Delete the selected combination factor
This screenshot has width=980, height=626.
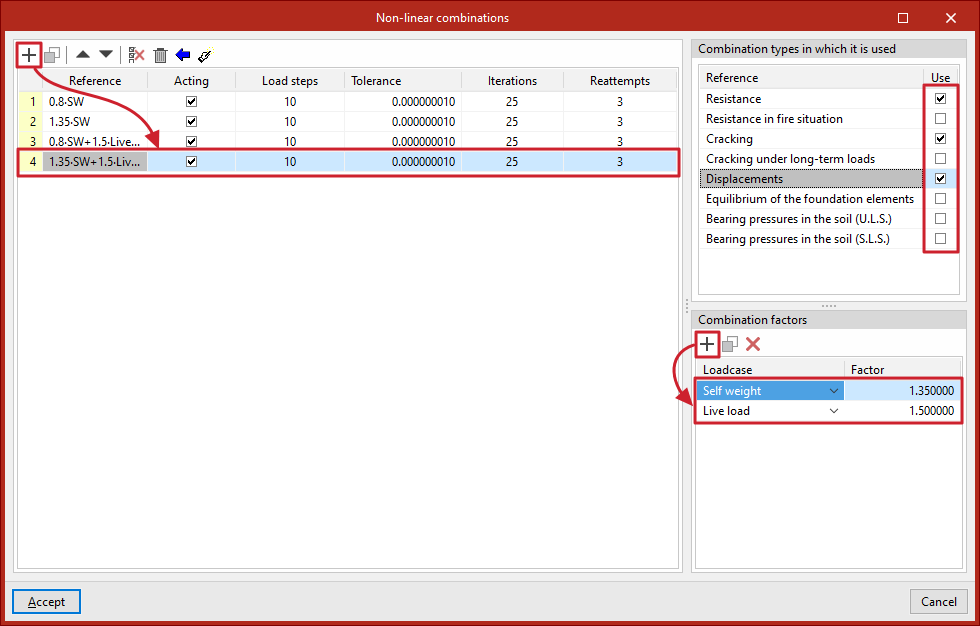click(753, 344)
